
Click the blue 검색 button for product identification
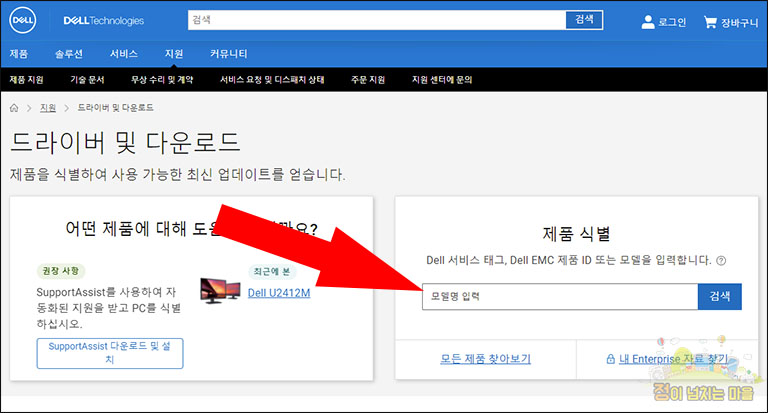click(720, 296)
